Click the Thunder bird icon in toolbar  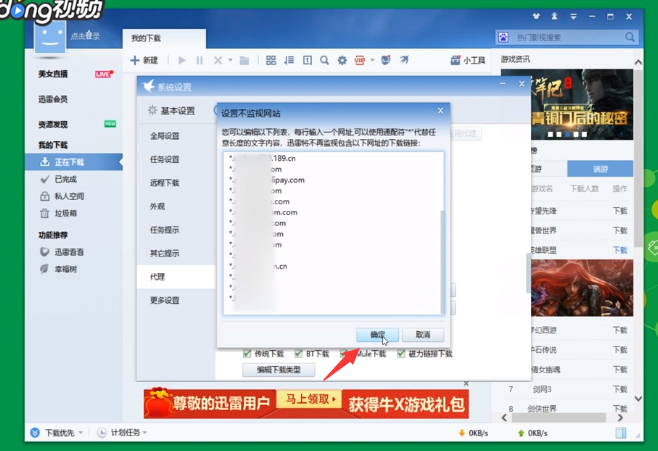point(404,60)
